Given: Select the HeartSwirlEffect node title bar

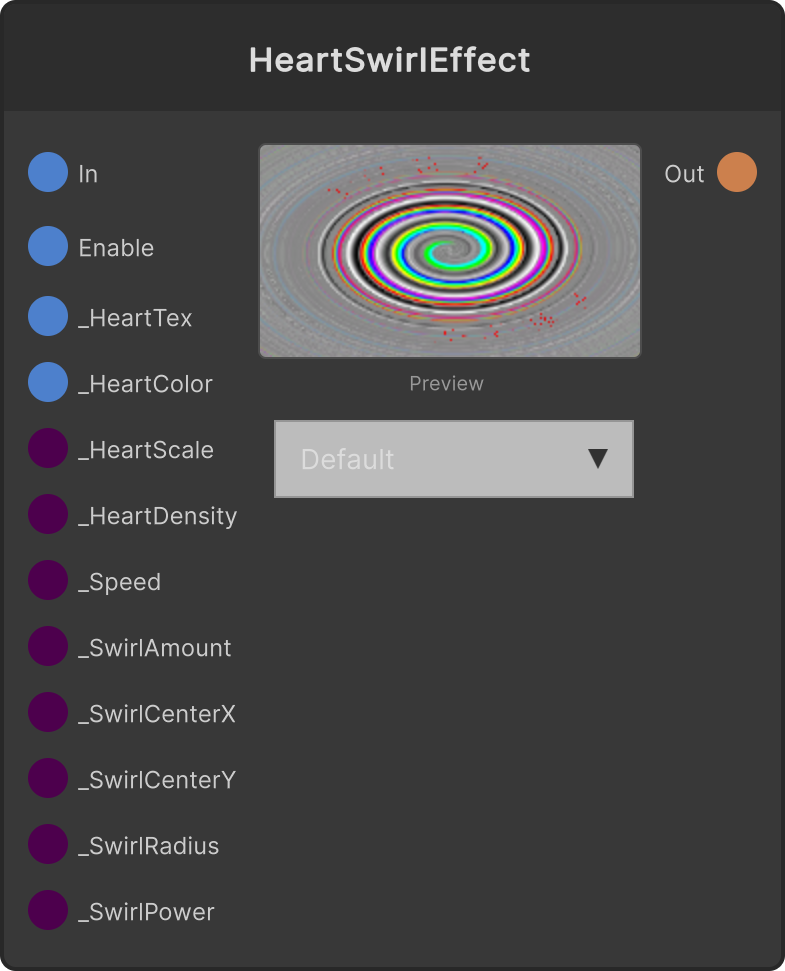Looking at the screenshot, I should [x=392, y=58].
